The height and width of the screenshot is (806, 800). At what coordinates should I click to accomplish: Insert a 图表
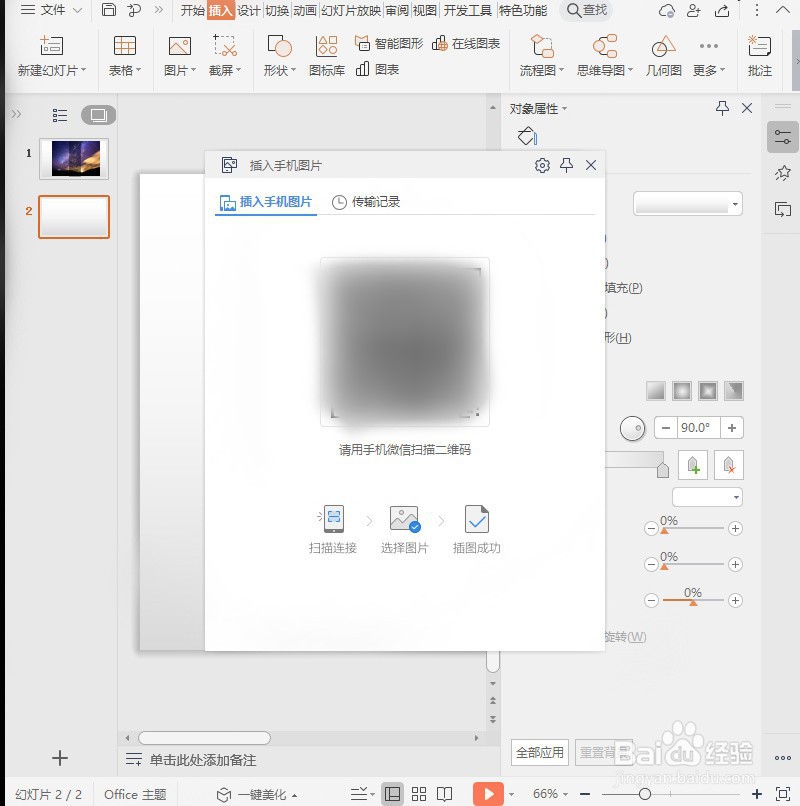377,69
